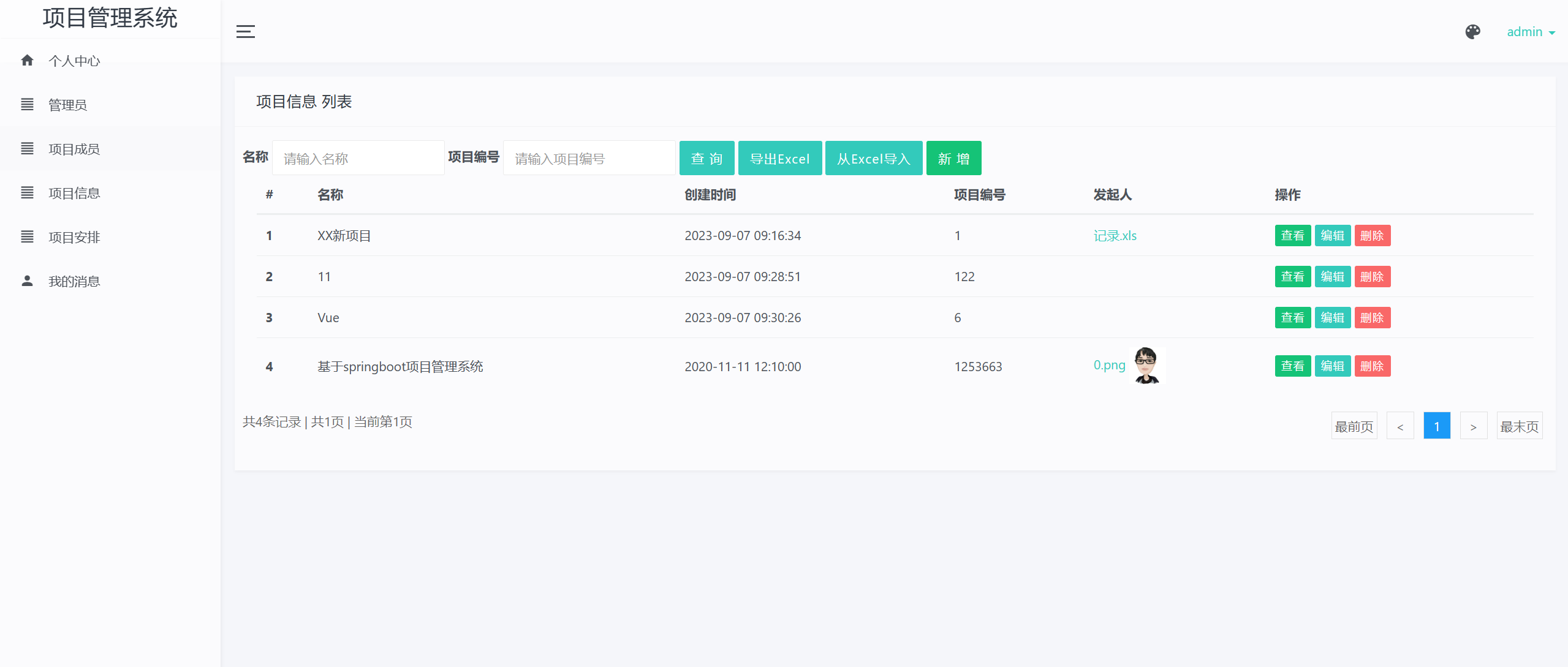1568x667 pixels.
Task: Open the 我的消息 menu item
Action: pos(74,281)
